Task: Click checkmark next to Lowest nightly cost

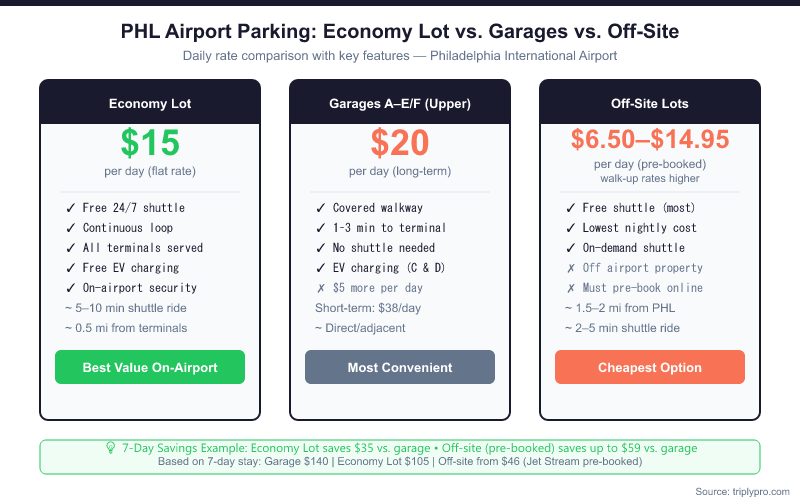Action: 571,228
